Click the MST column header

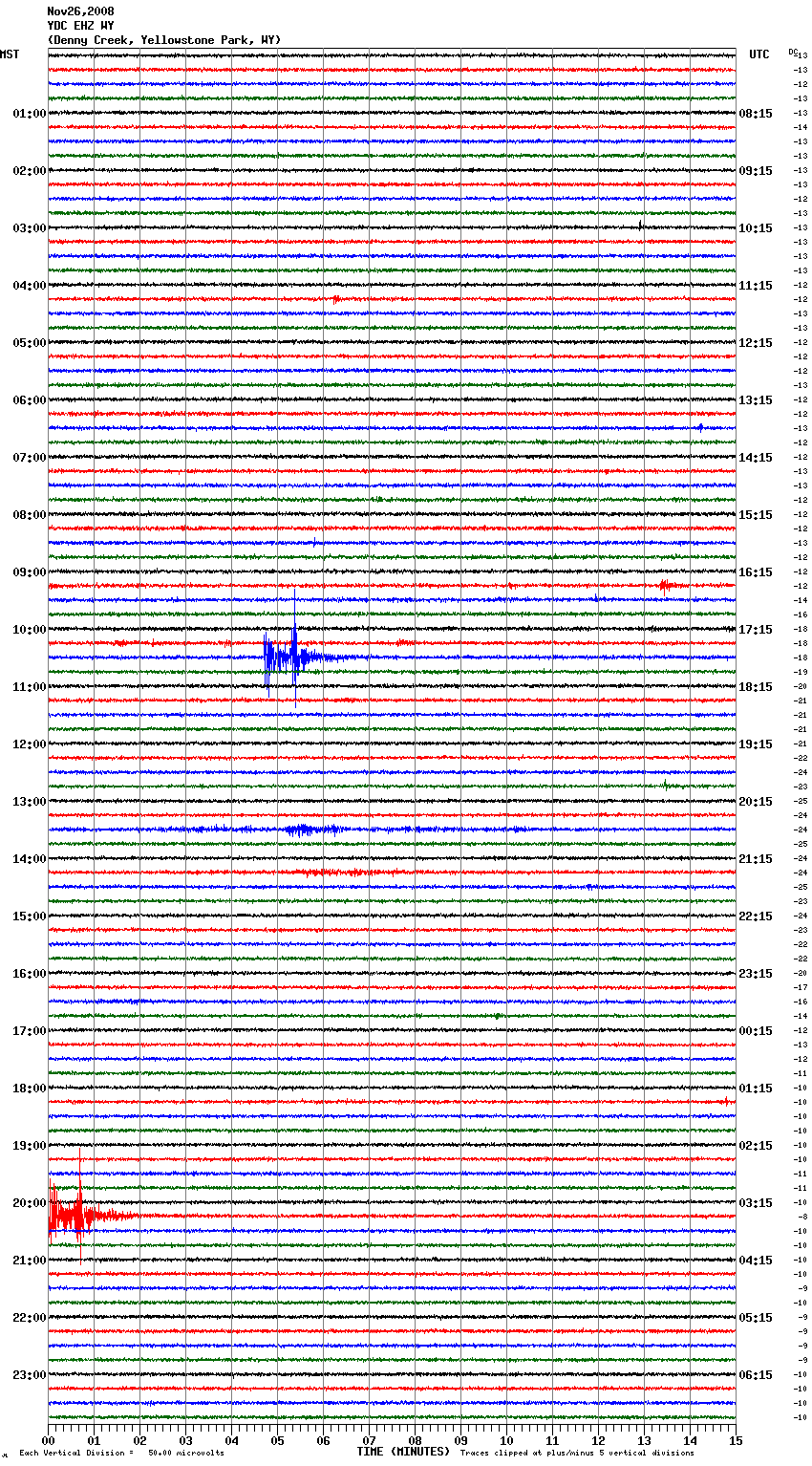(x=10, y=54)
